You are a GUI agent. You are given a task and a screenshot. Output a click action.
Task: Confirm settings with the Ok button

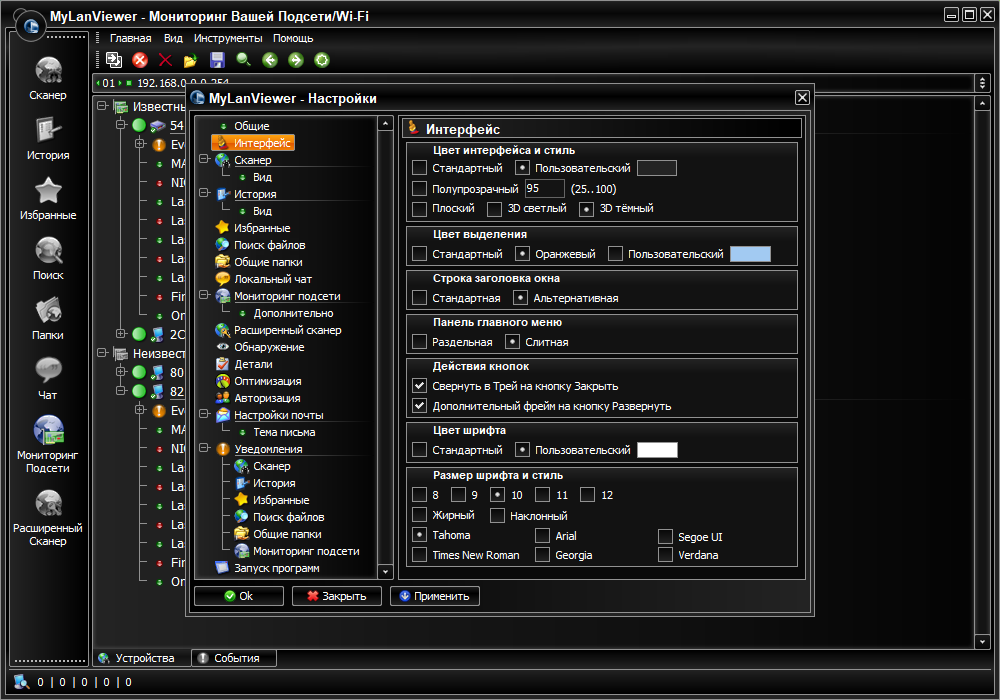(x=239, y=596)
